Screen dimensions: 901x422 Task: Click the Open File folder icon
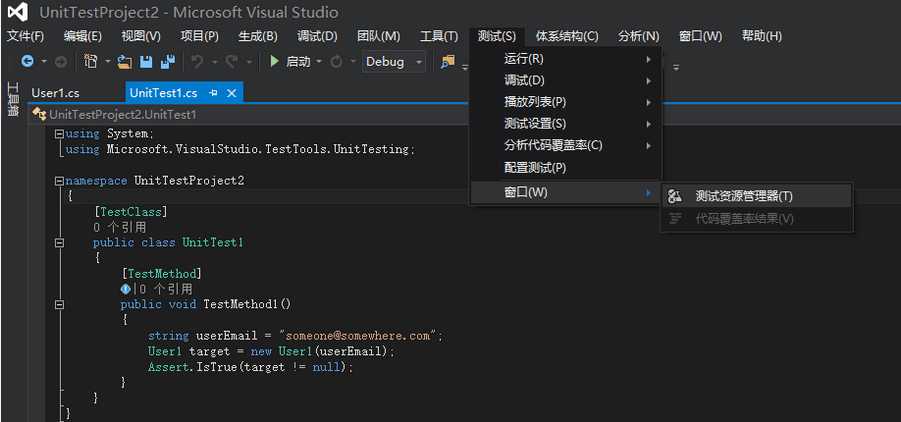[x=125, y=62]
